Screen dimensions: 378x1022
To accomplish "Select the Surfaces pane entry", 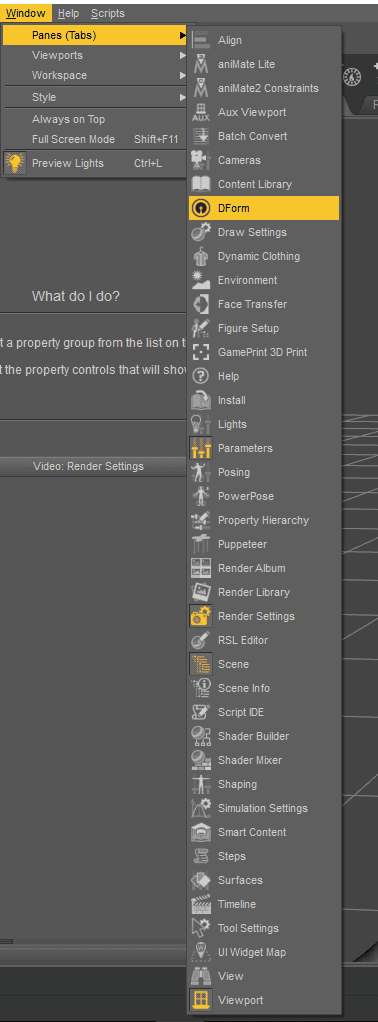I will [x=264, y=880].
